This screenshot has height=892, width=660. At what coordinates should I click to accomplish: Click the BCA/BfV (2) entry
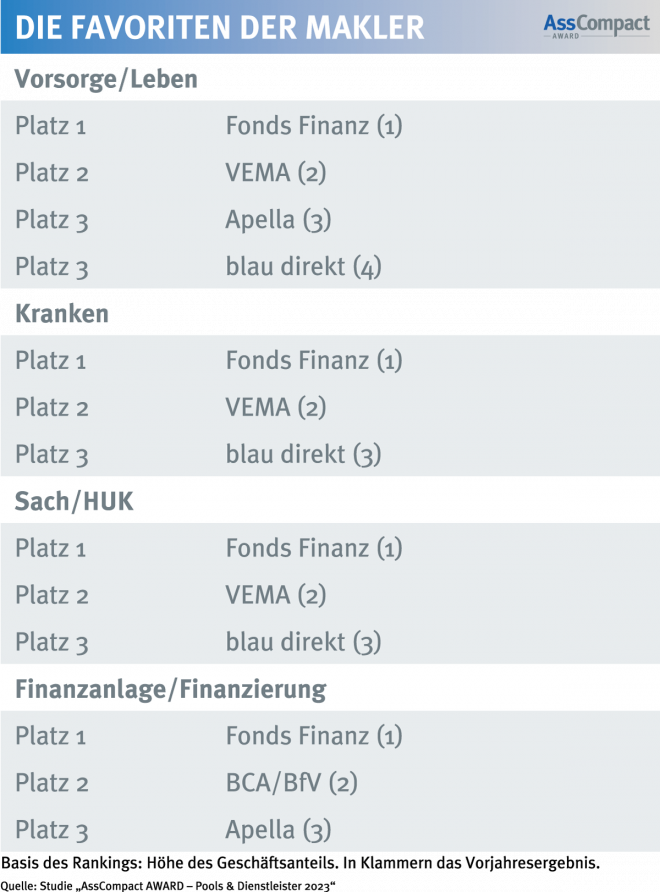tap(292, 783)
